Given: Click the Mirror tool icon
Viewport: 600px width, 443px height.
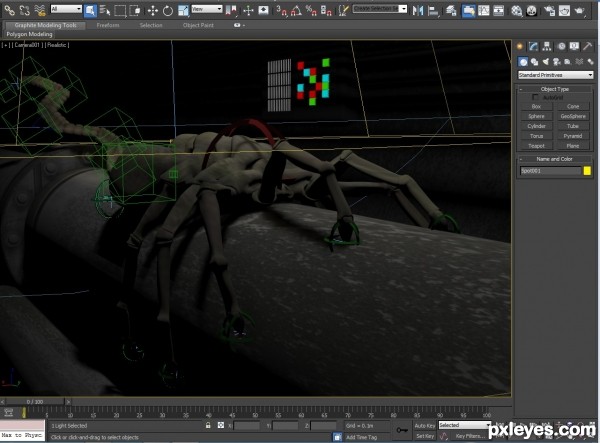Looking at the screenshot, I should pos(418,10).
